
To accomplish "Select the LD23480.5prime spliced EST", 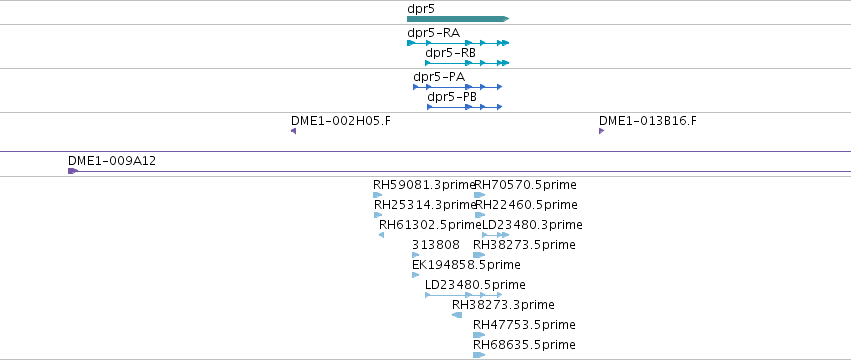I will tap(463, 295).
